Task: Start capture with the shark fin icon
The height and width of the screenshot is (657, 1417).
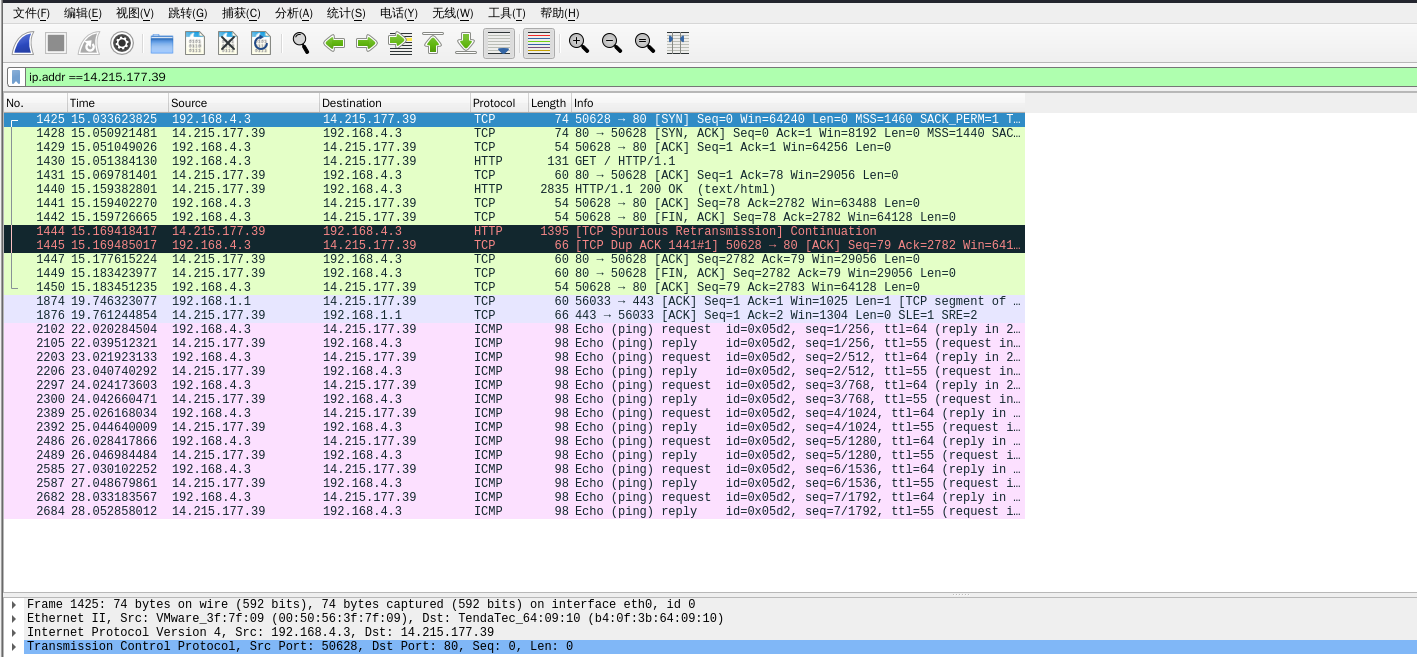Action: click(23, 43)
